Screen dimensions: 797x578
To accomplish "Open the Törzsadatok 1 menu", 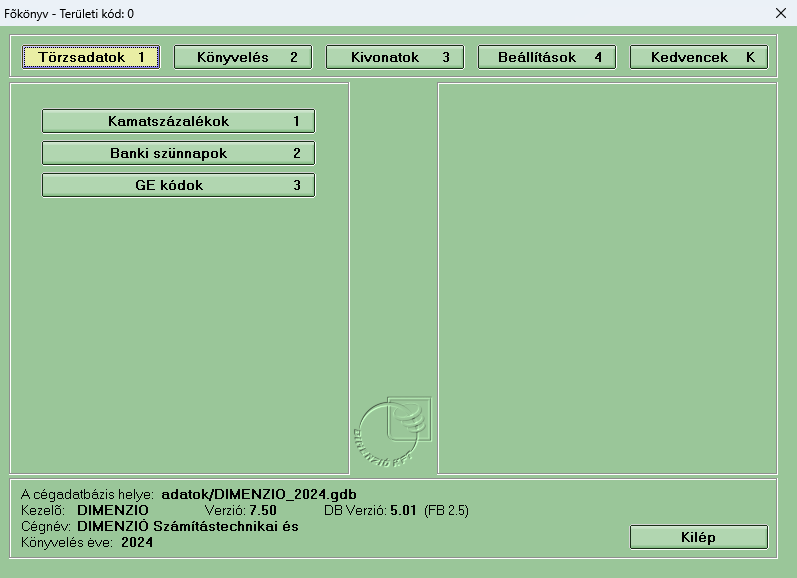I will point(91,57).
